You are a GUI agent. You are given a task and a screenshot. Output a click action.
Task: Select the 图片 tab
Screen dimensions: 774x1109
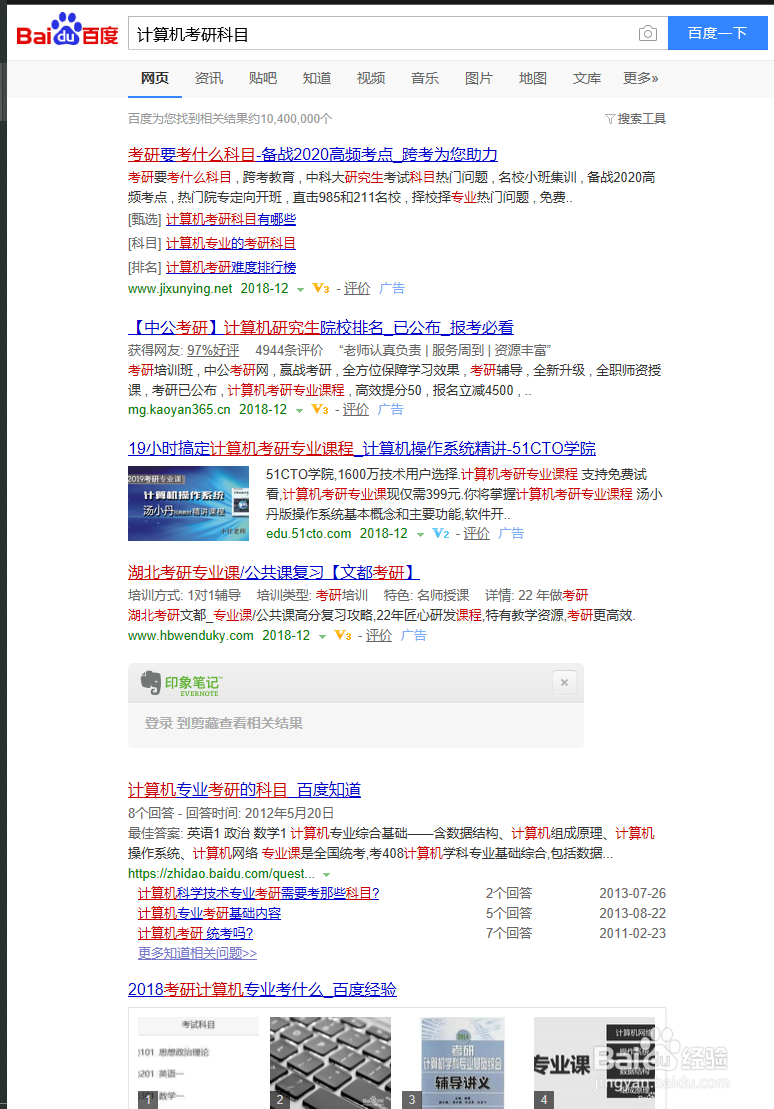[x=479, y=78]
